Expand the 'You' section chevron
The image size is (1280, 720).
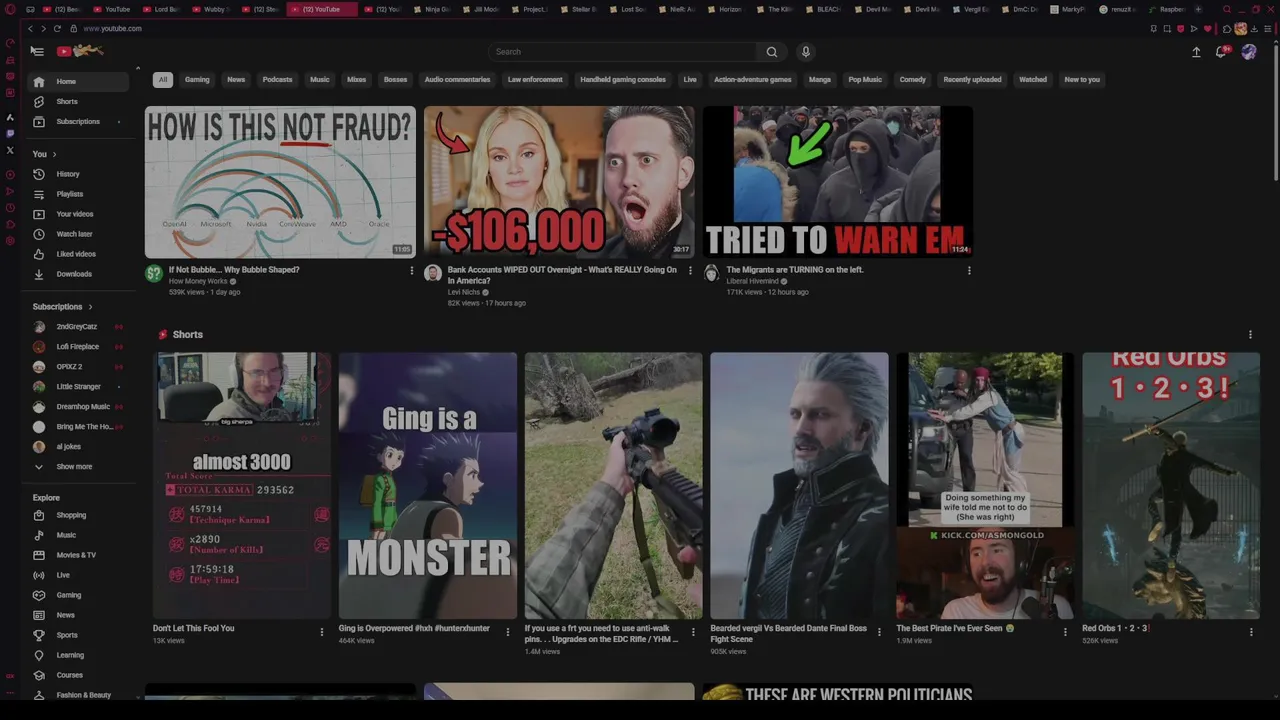(54, 154)
